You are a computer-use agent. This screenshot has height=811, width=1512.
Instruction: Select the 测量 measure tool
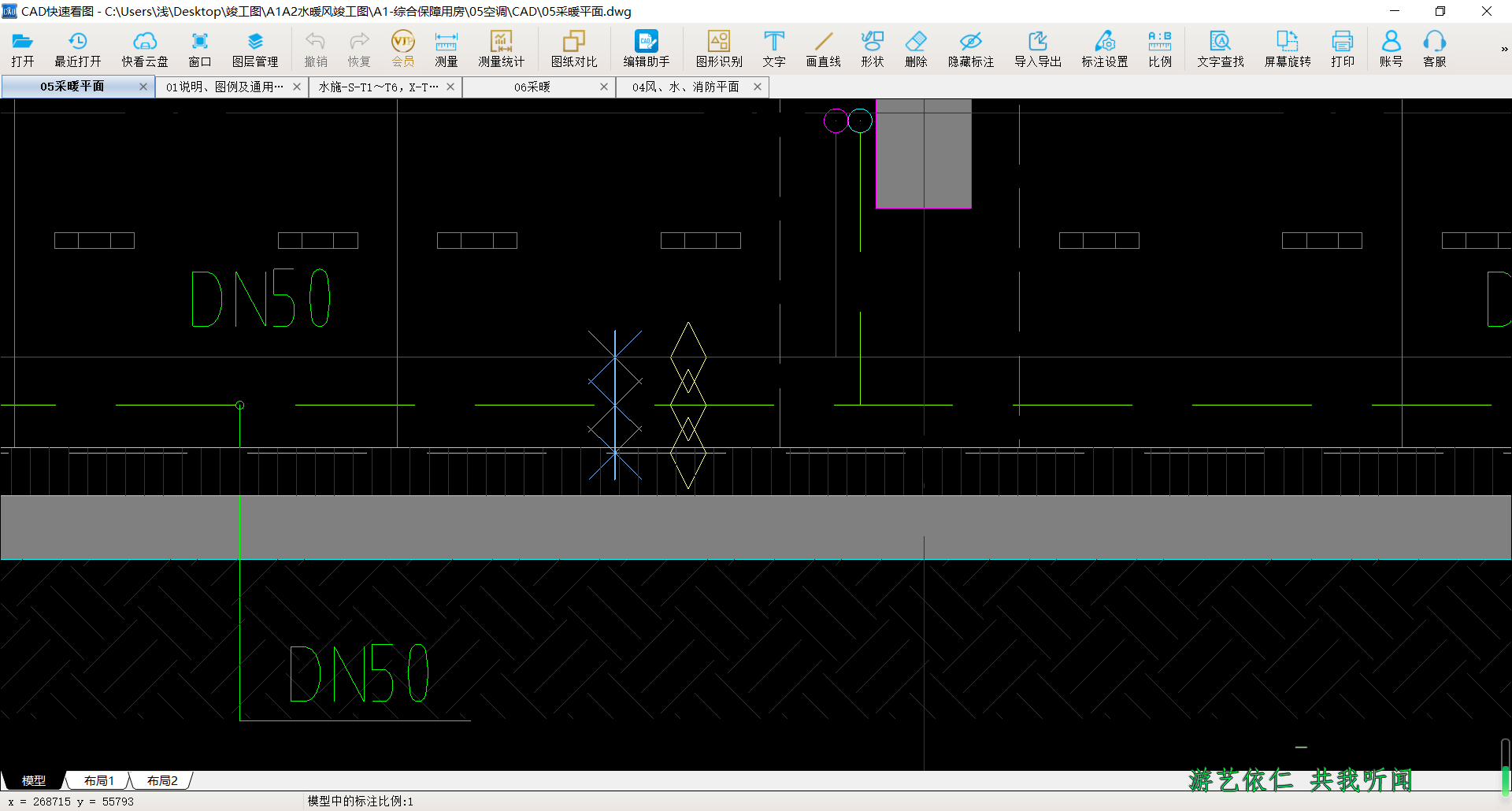(x=447, y=49)
